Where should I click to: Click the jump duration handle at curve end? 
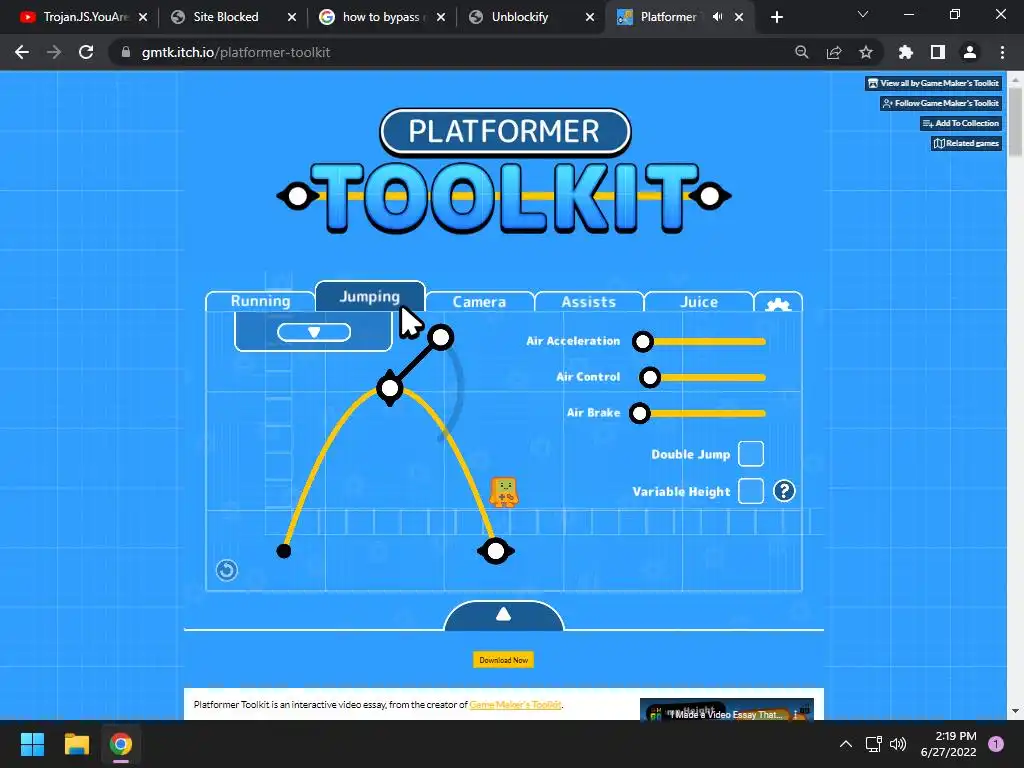point(496,551)
